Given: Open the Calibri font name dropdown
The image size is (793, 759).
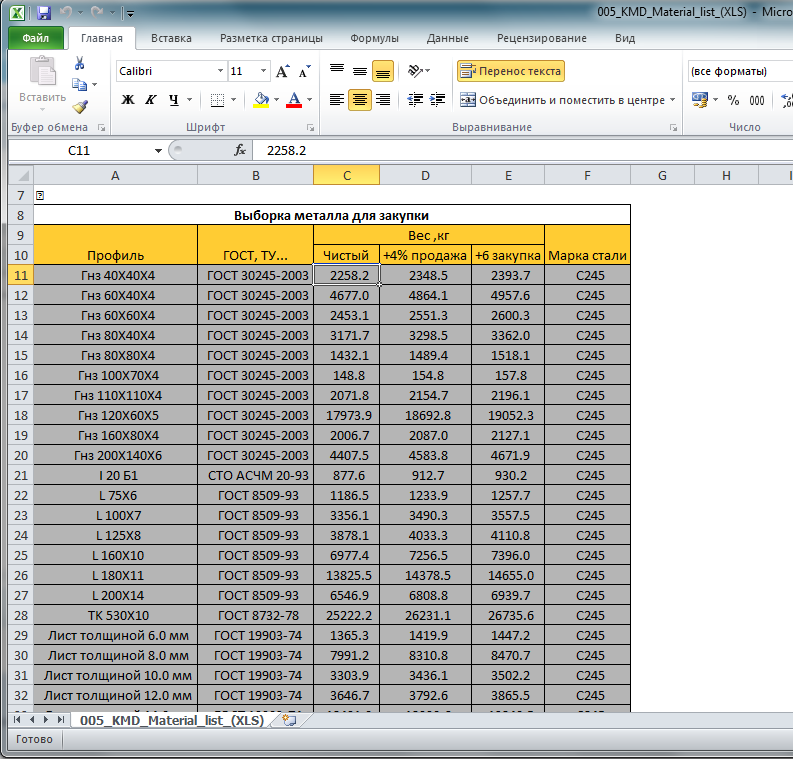Looking at the screenshot, I should [220, 72].
